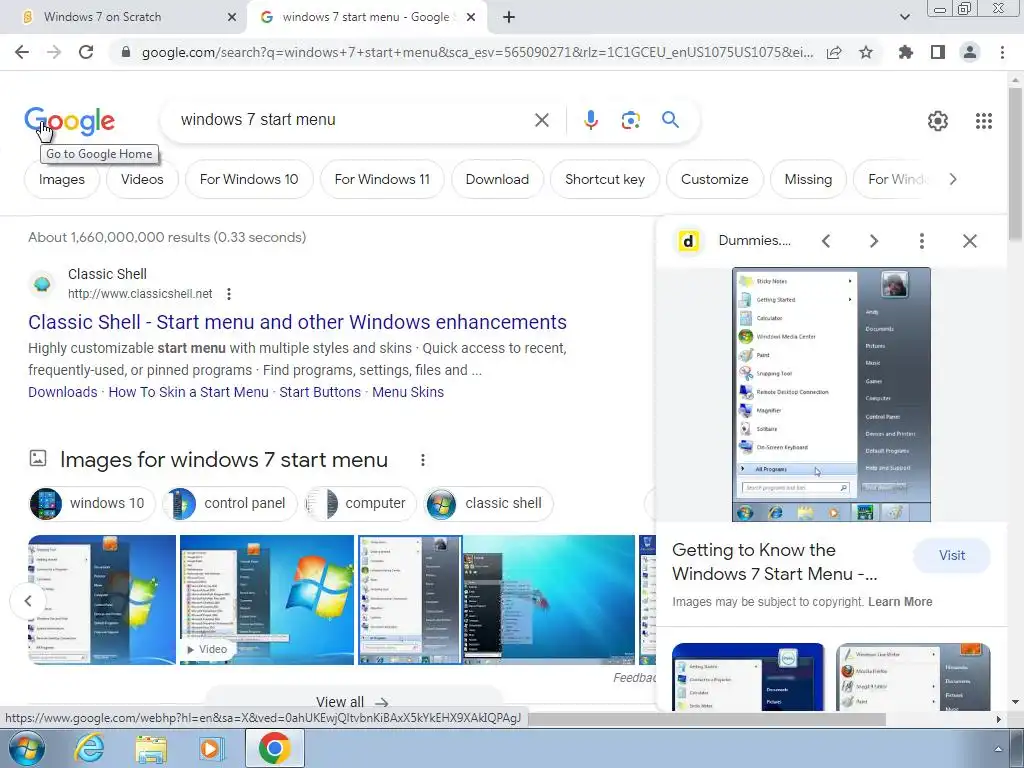The image size is (1024, 768).
Task: Click the browser forward arrow
Action: coord(54,52)
